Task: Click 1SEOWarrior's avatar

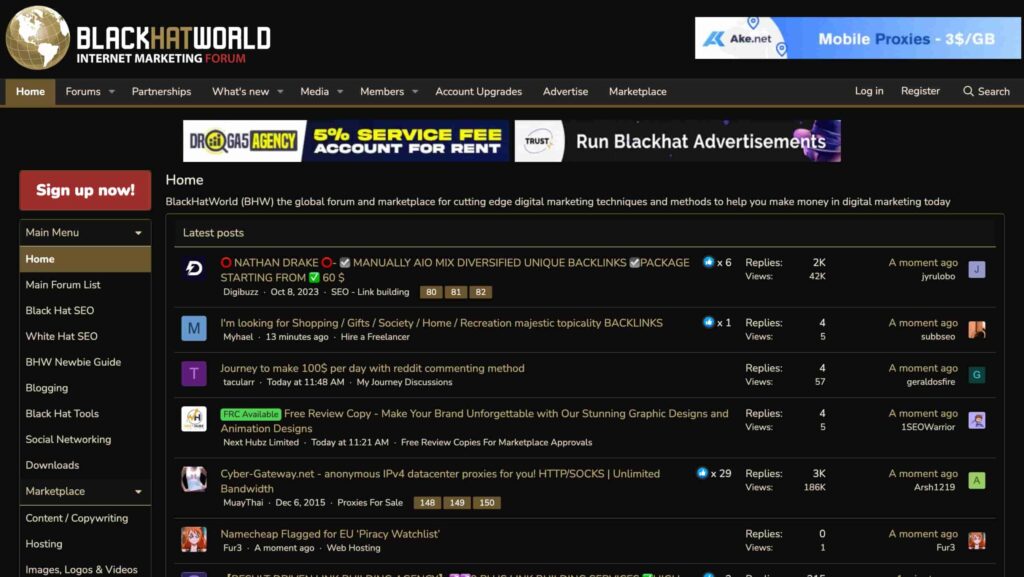Action: [x=977, y=420]
